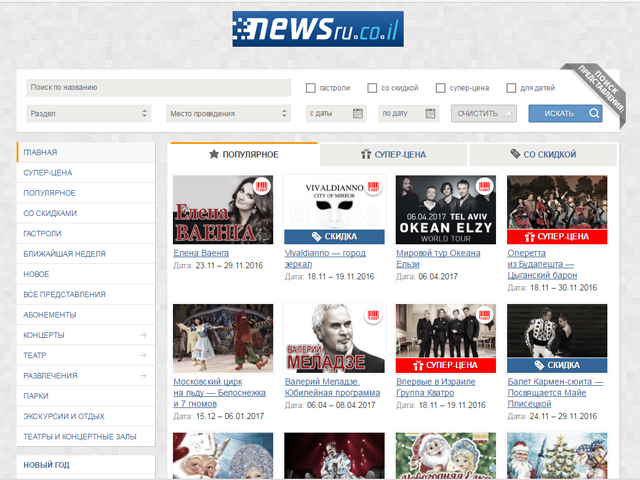Open Абонементы in the sidebar
Viewport: 640px width, 480px height.
coord(86,315)
